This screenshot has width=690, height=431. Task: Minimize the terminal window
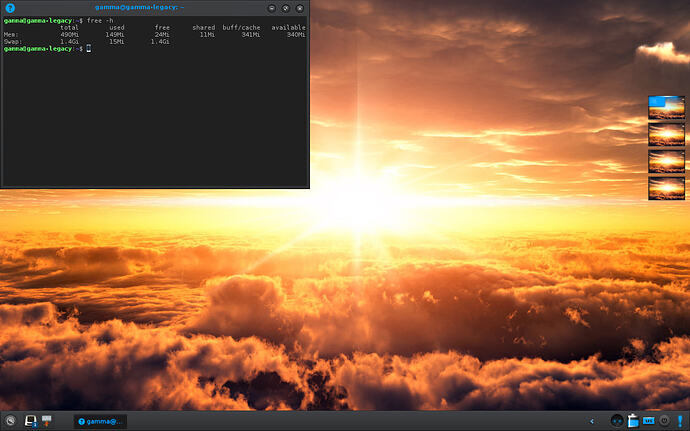pyautogui.click(x=272, y=8)
